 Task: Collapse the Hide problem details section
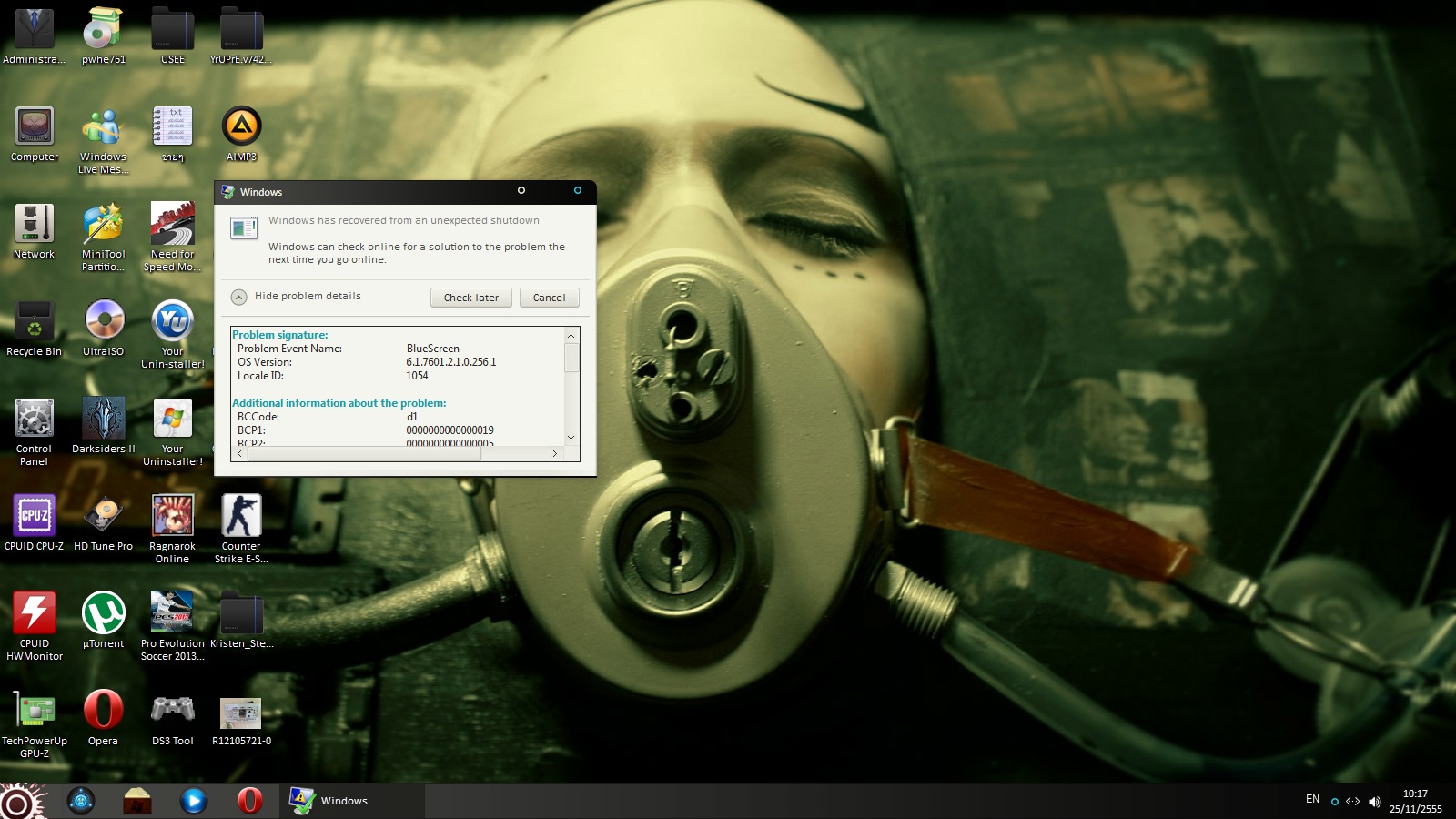238,297
